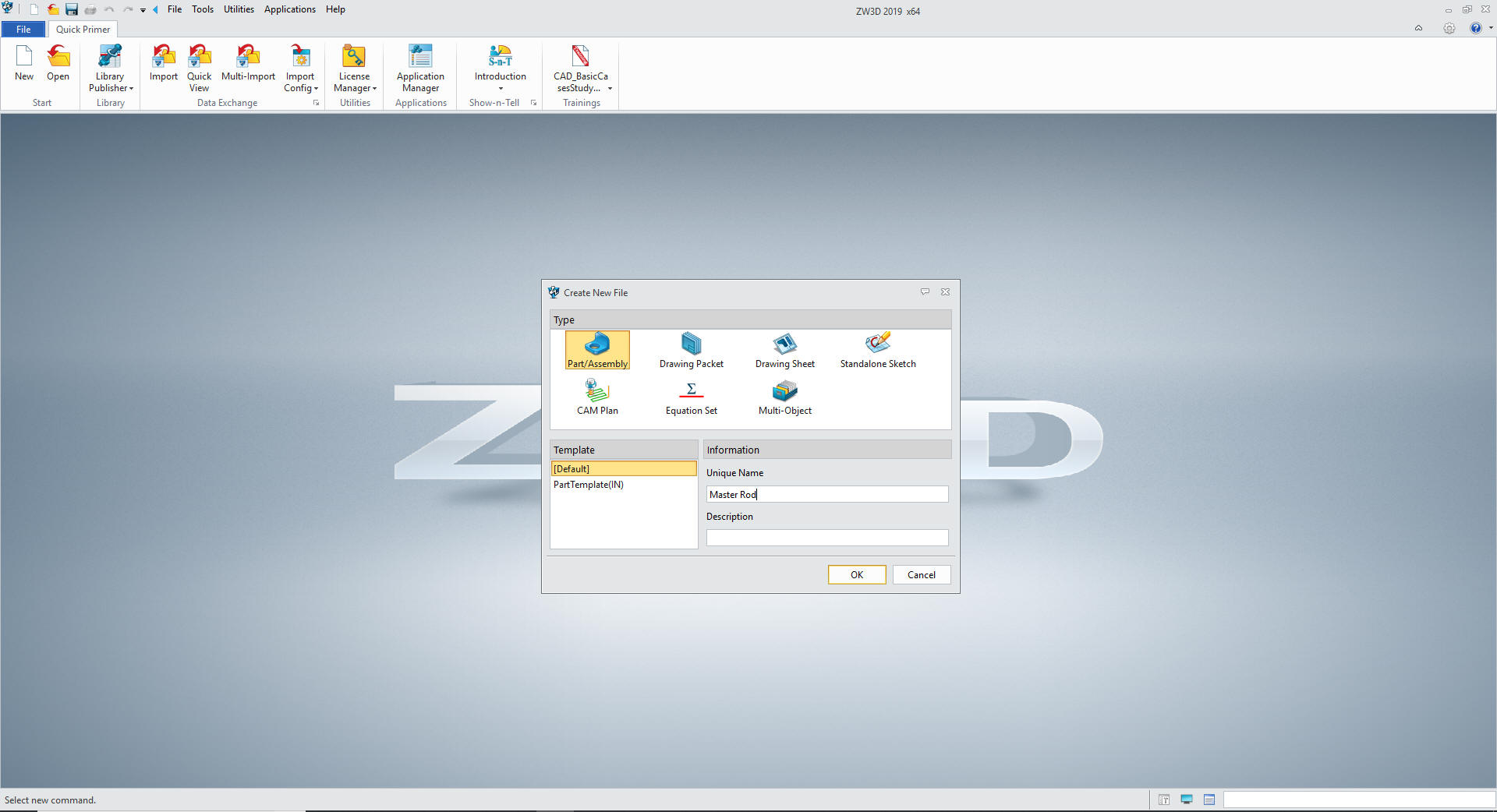Switch to the Quick Primer tab
Viewport: 1497px width, 812px height.
click(83, 30)
